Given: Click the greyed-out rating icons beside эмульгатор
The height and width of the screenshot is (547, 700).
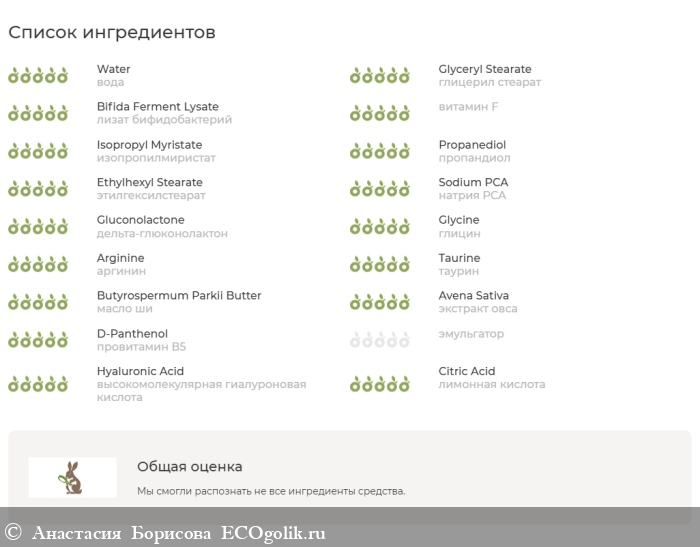Looking at the screenshot, I should click(x=379, y=341).
